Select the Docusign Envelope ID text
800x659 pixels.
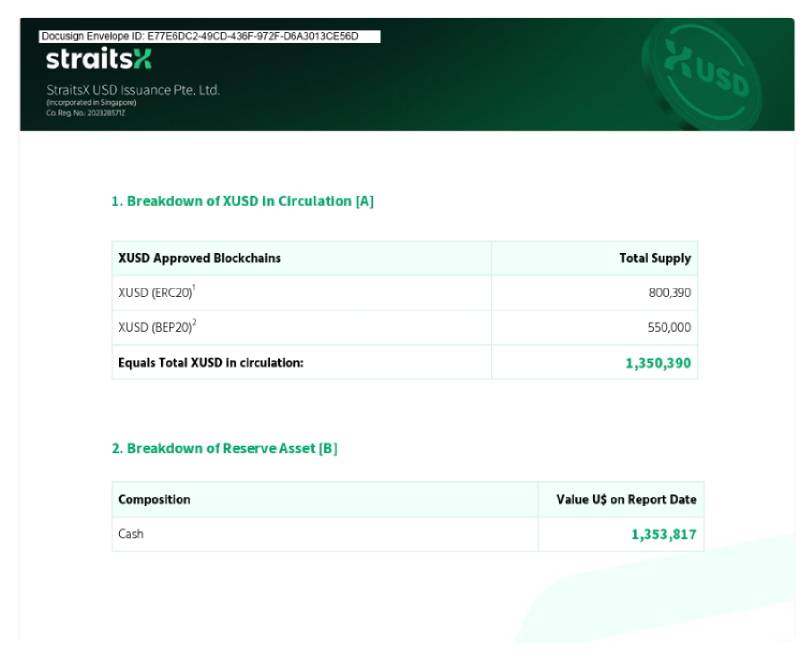pos(200,36)
